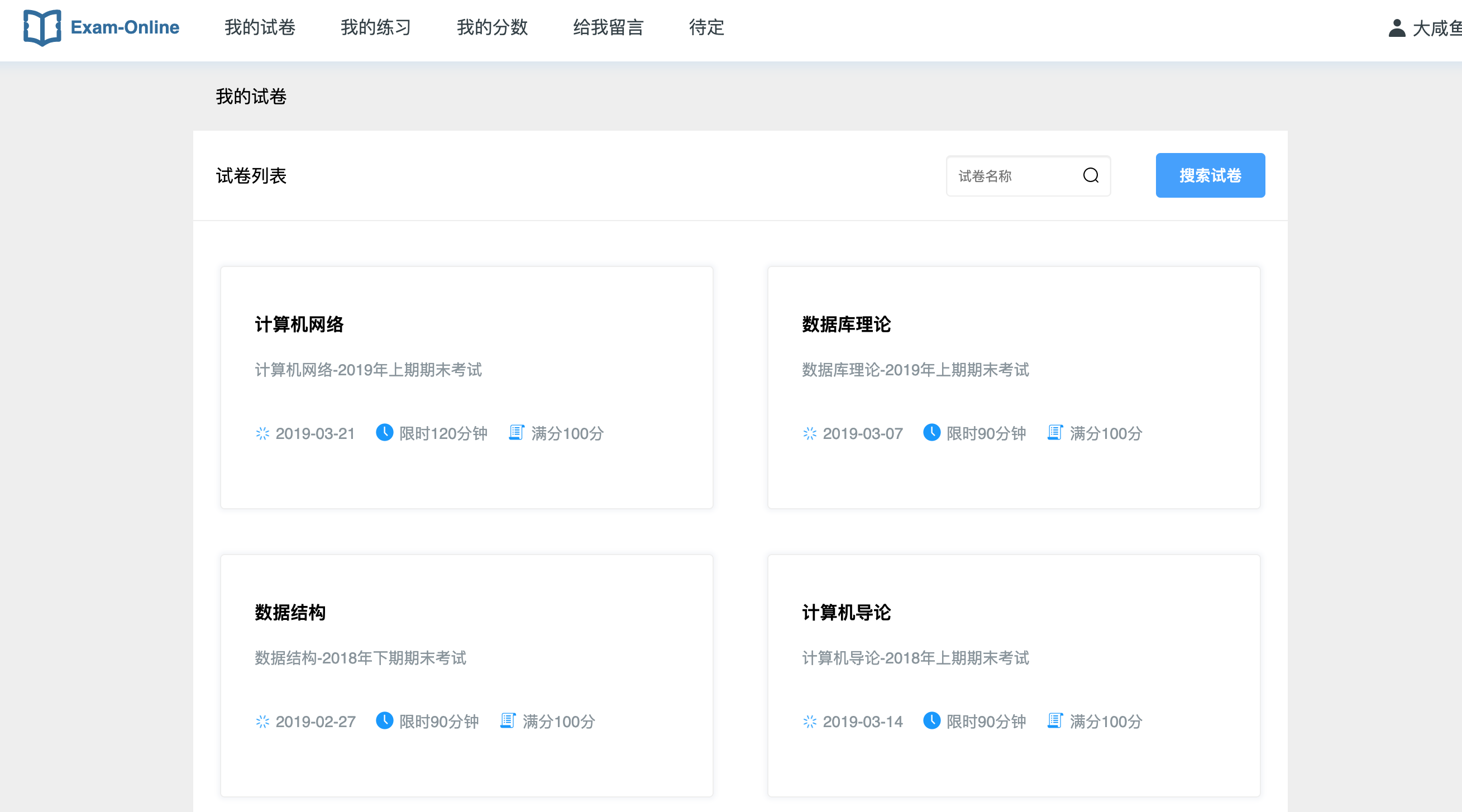
Task: Click the 限时120分钟 time limit text
Action: pos(443,433)
